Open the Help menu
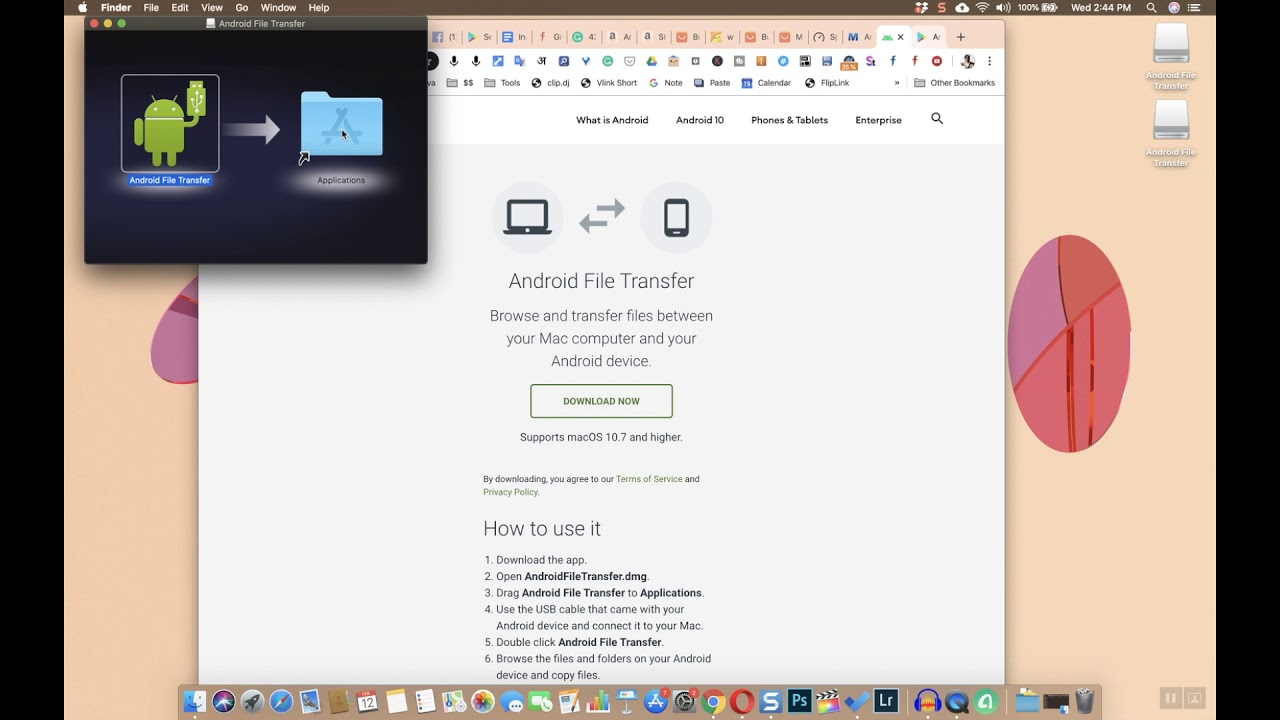Viewport: 1280px width, 720px height. 319,7
